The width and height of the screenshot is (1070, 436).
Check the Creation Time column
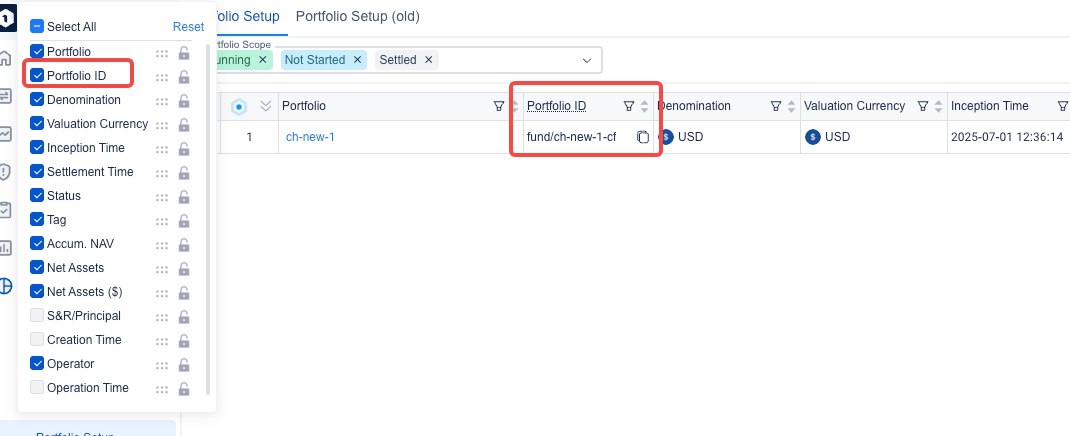37,340
